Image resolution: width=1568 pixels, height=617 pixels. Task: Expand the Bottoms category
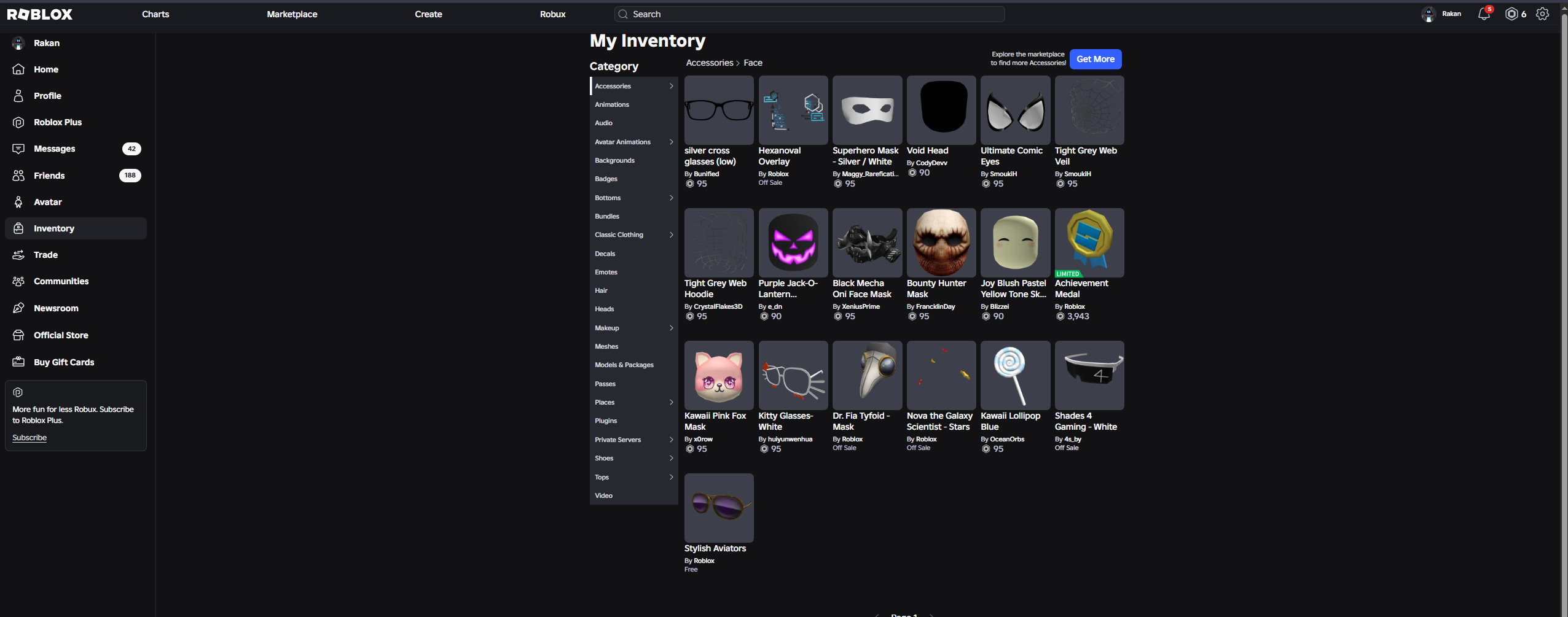633,198
